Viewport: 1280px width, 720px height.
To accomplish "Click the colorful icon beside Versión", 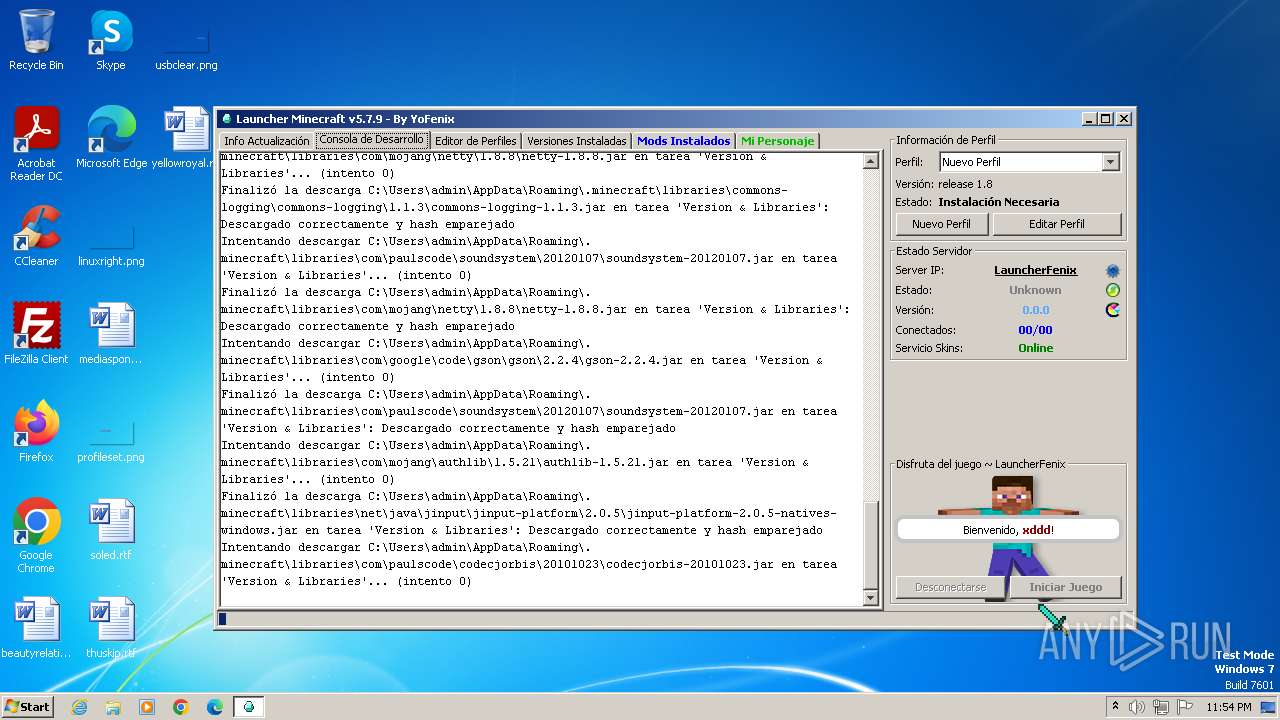I will click(1112, 310).
